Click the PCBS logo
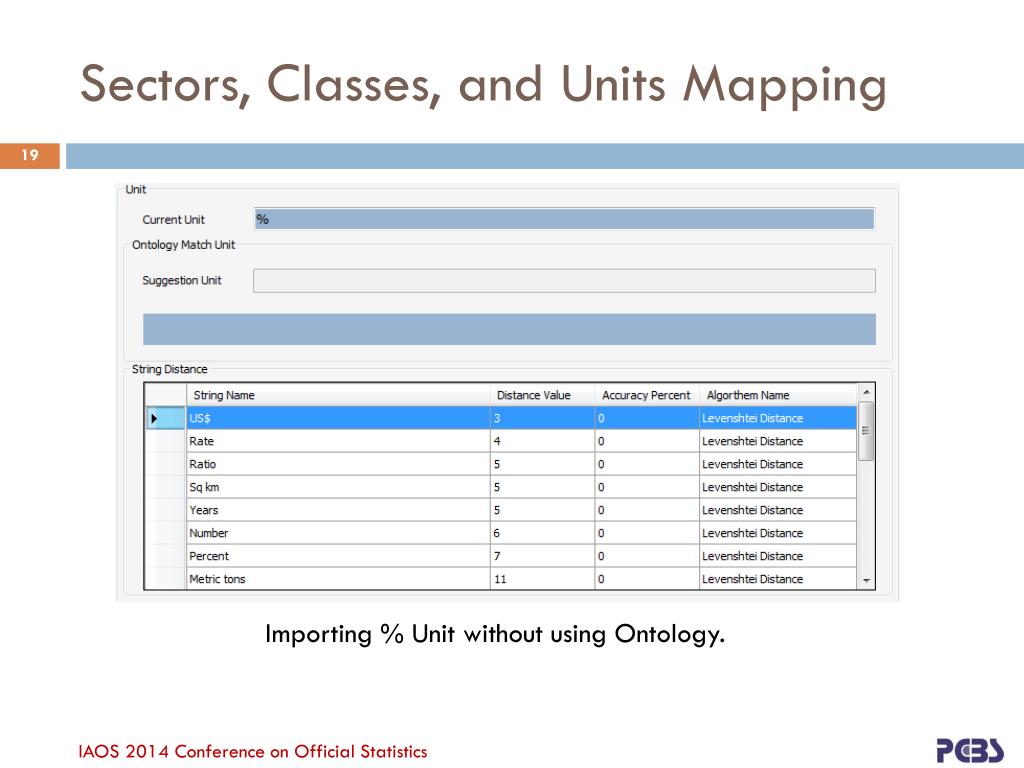Viewport: 1024px width, 768px height. tap(969, 750)
